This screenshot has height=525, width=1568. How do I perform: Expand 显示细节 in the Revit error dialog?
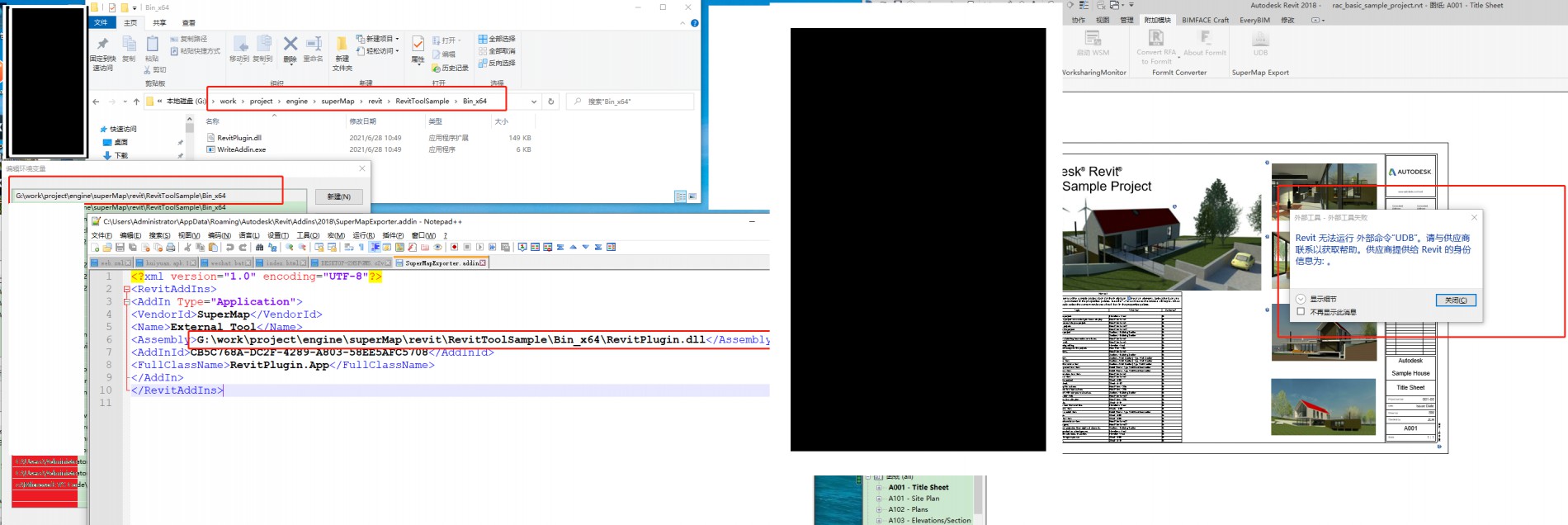tap(1301, 299)
